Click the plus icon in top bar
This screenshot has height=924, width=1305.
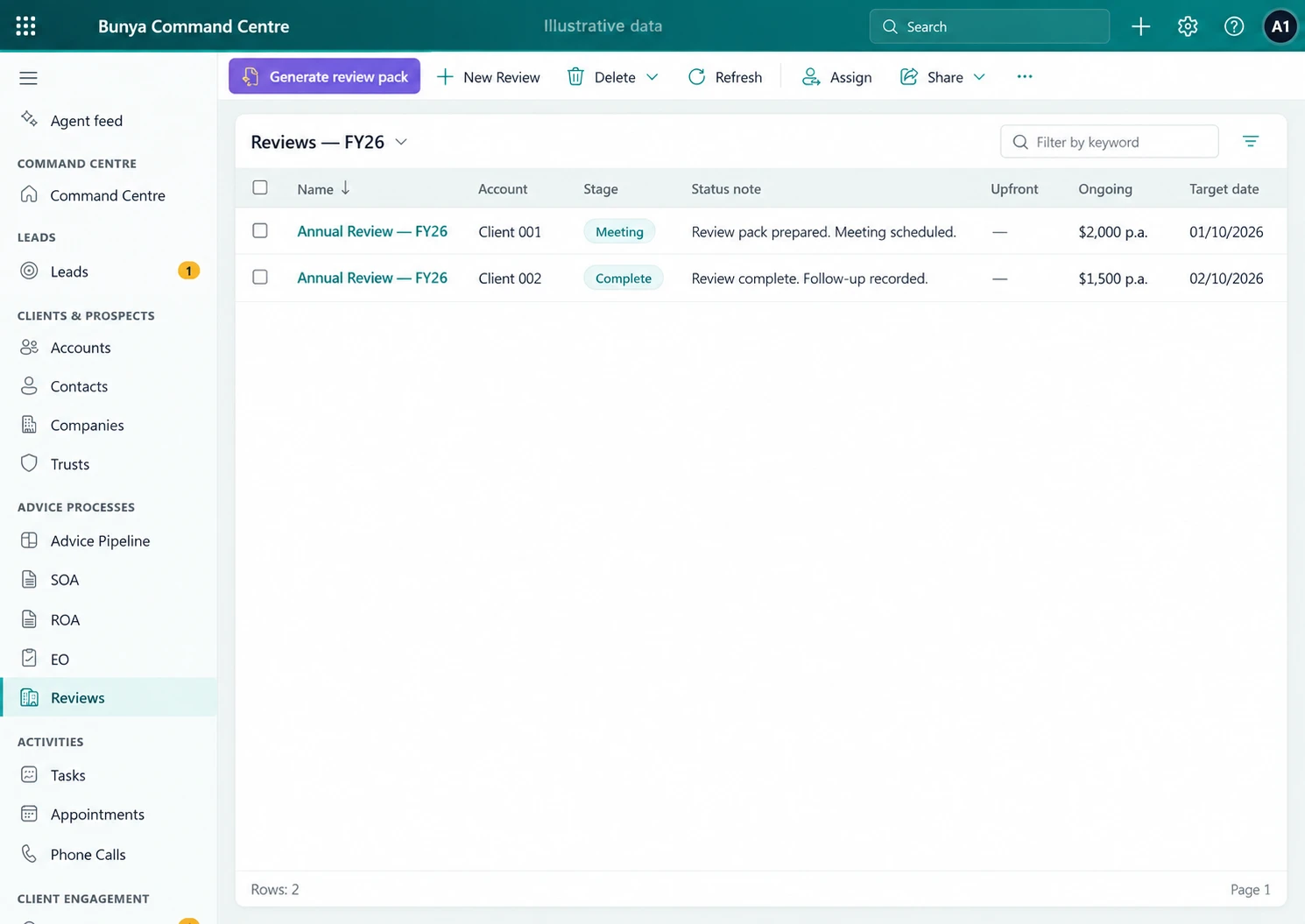pyautogui.click(x=1140, y=26)
